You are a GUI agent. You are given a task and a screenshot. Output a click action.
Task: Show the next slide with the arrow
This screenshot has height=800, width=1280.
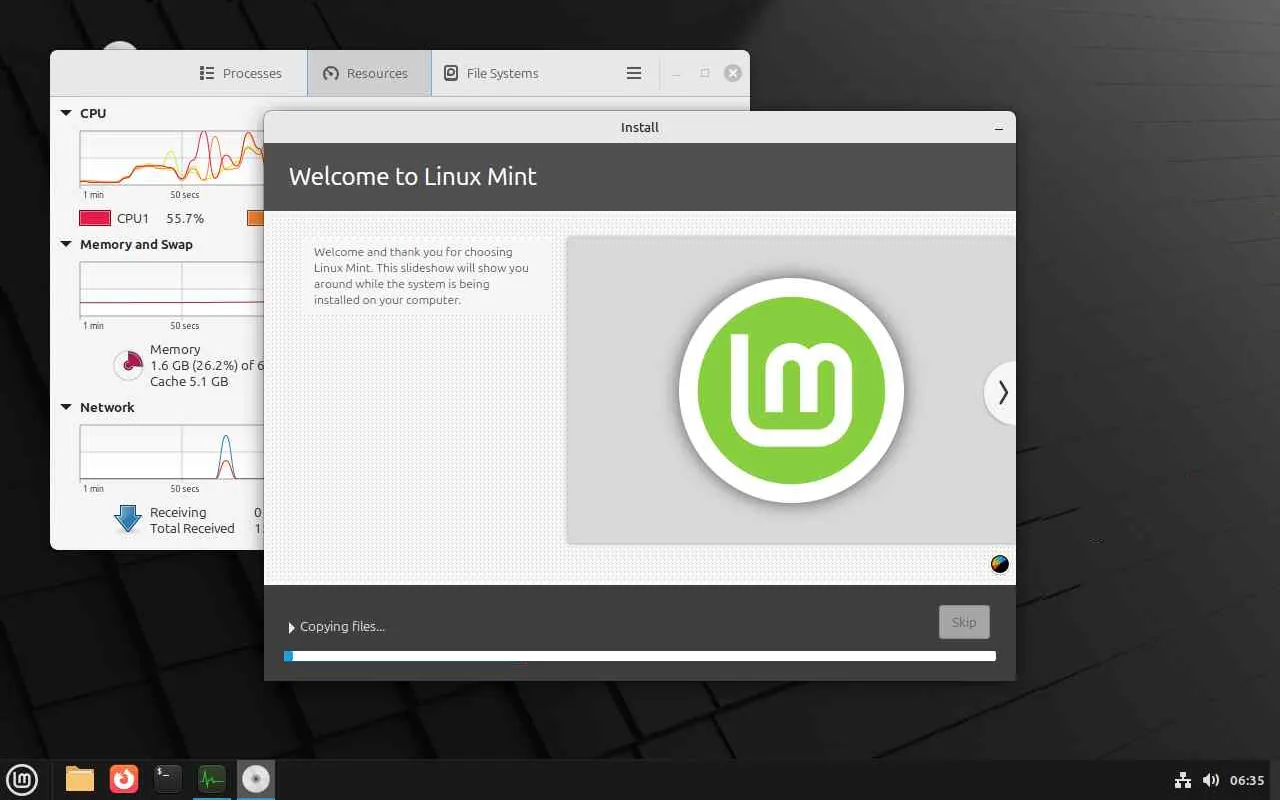[x=1002, y=393]
